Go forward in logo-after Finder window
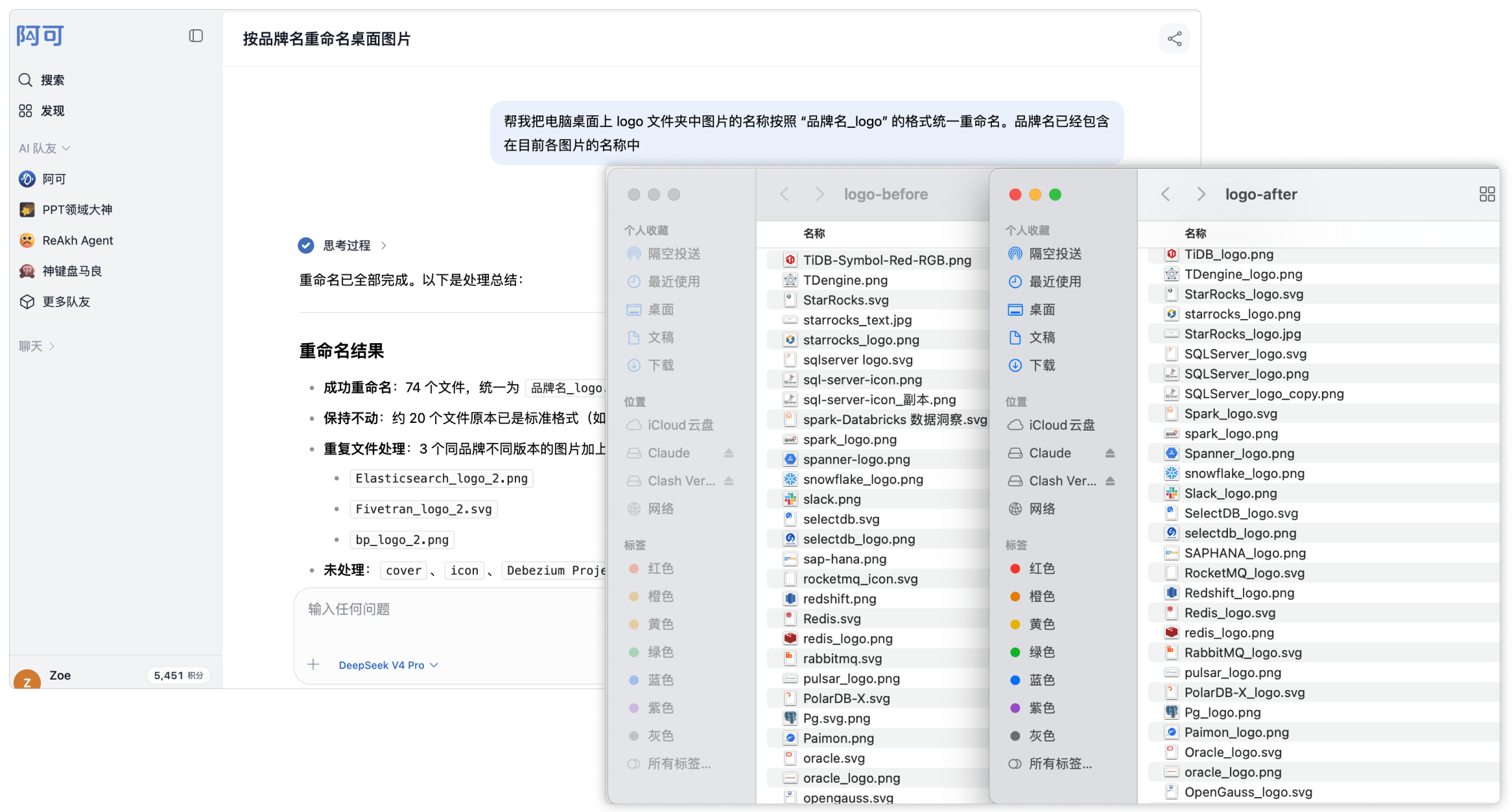The image size is (1512, 812). (1201, 194)
